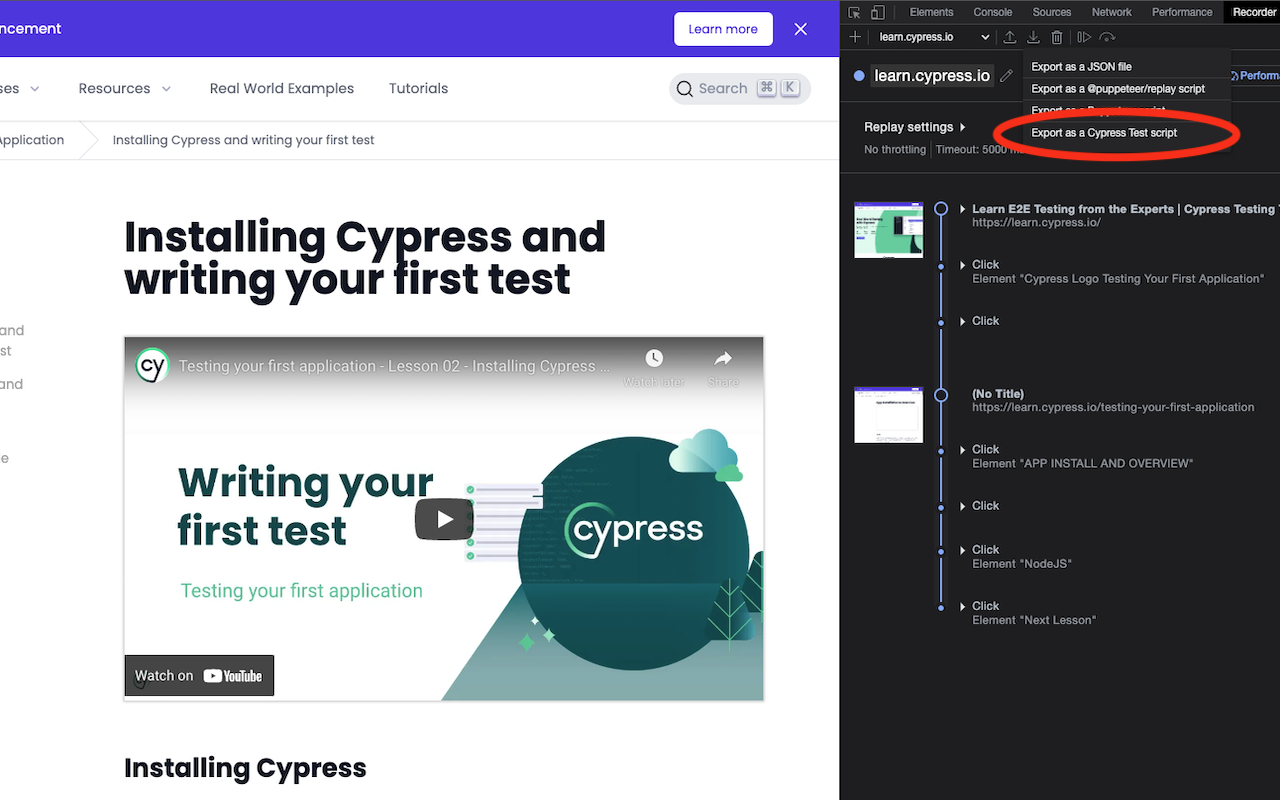This screenshot has height=800, width=1280.
Task: Switch to the Network tab in DevTools
Action: point(1111,12)
